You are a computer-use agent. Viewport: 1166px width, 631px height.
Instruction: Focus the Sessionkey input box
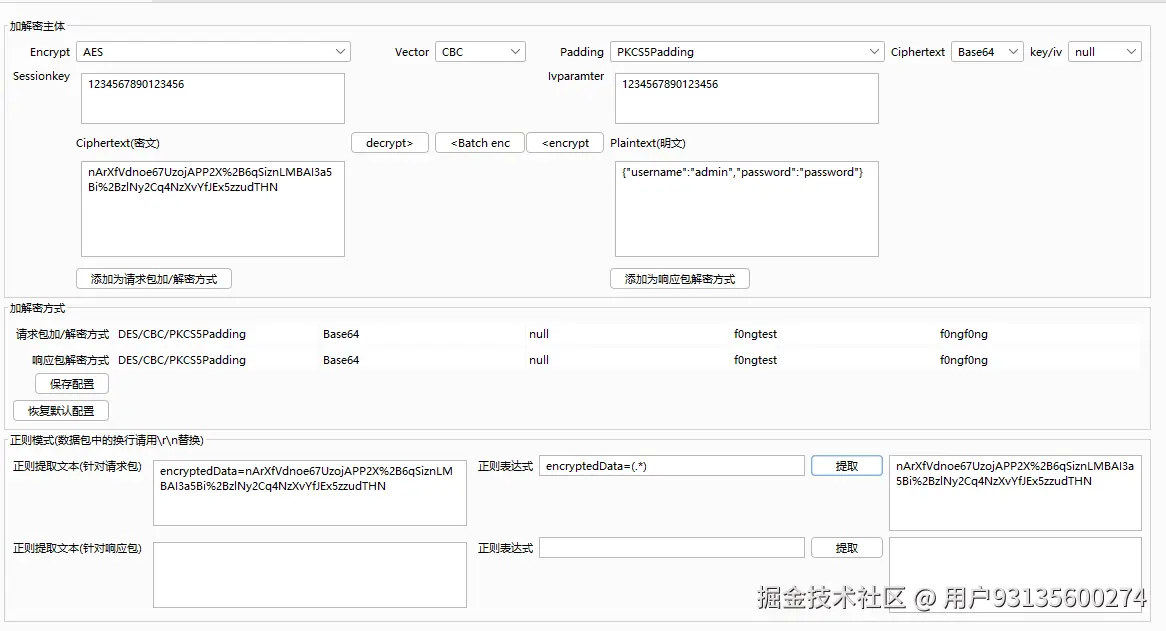coord(213,98)
